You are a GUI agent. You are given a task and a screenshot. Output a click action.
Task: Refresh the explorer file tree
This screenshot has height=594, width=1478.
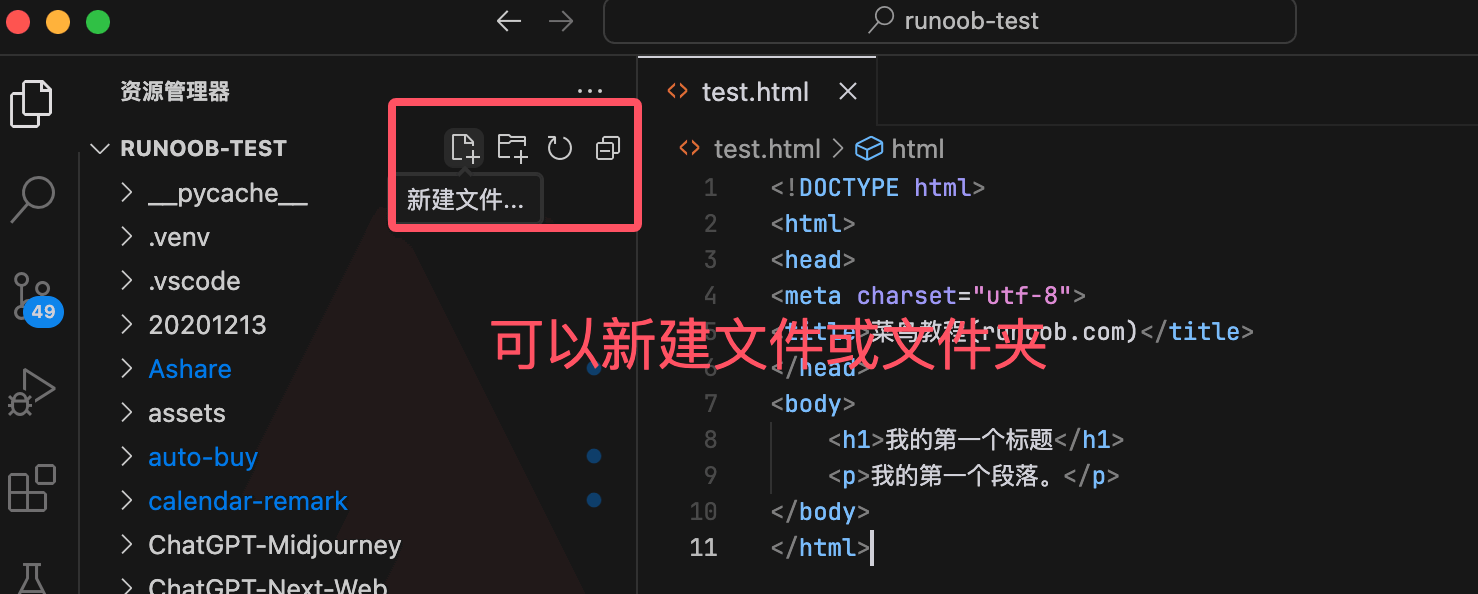point(559,148)
